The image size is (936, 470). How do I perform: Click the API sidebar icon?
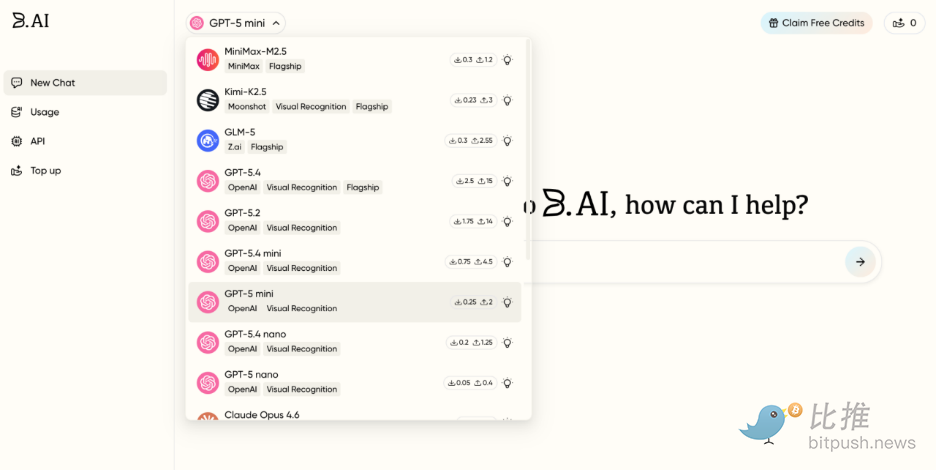pos(16,141)
